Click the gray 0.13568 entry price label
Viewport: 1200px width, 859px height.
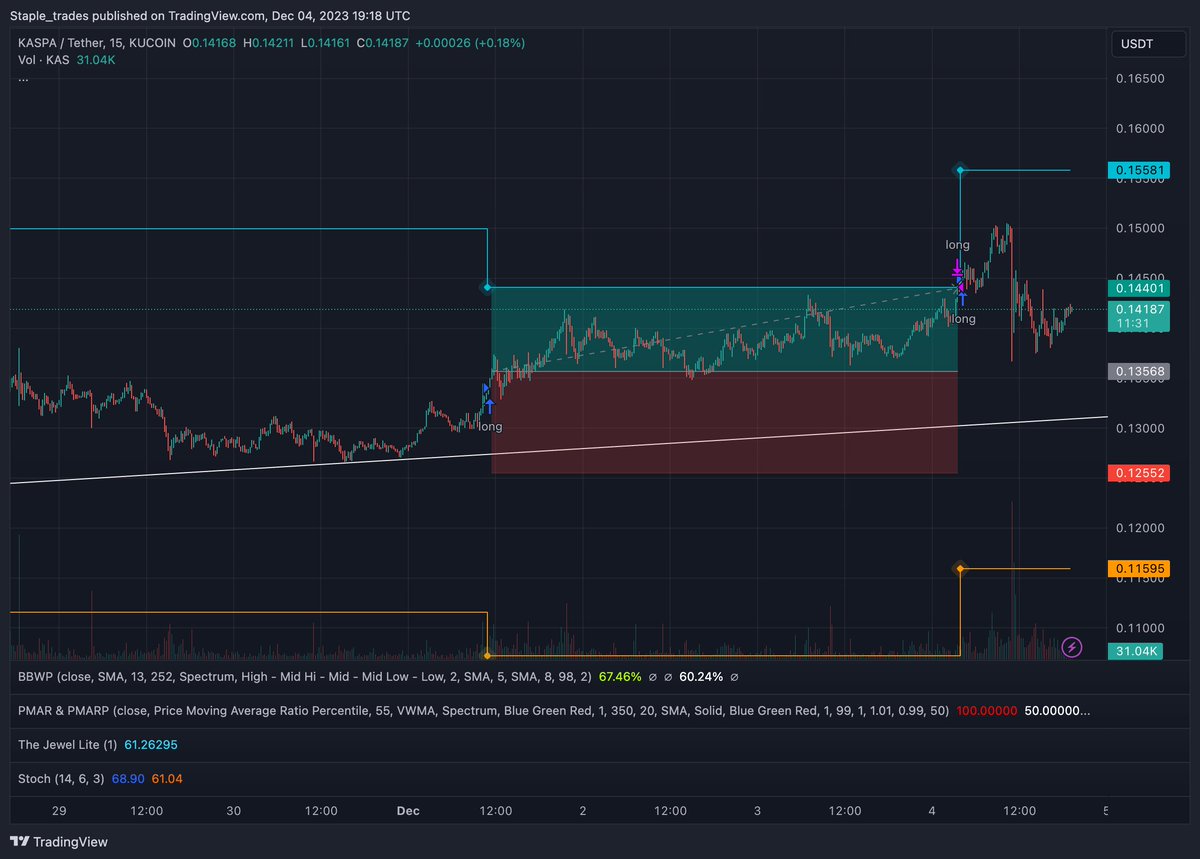click(1139, 371)
